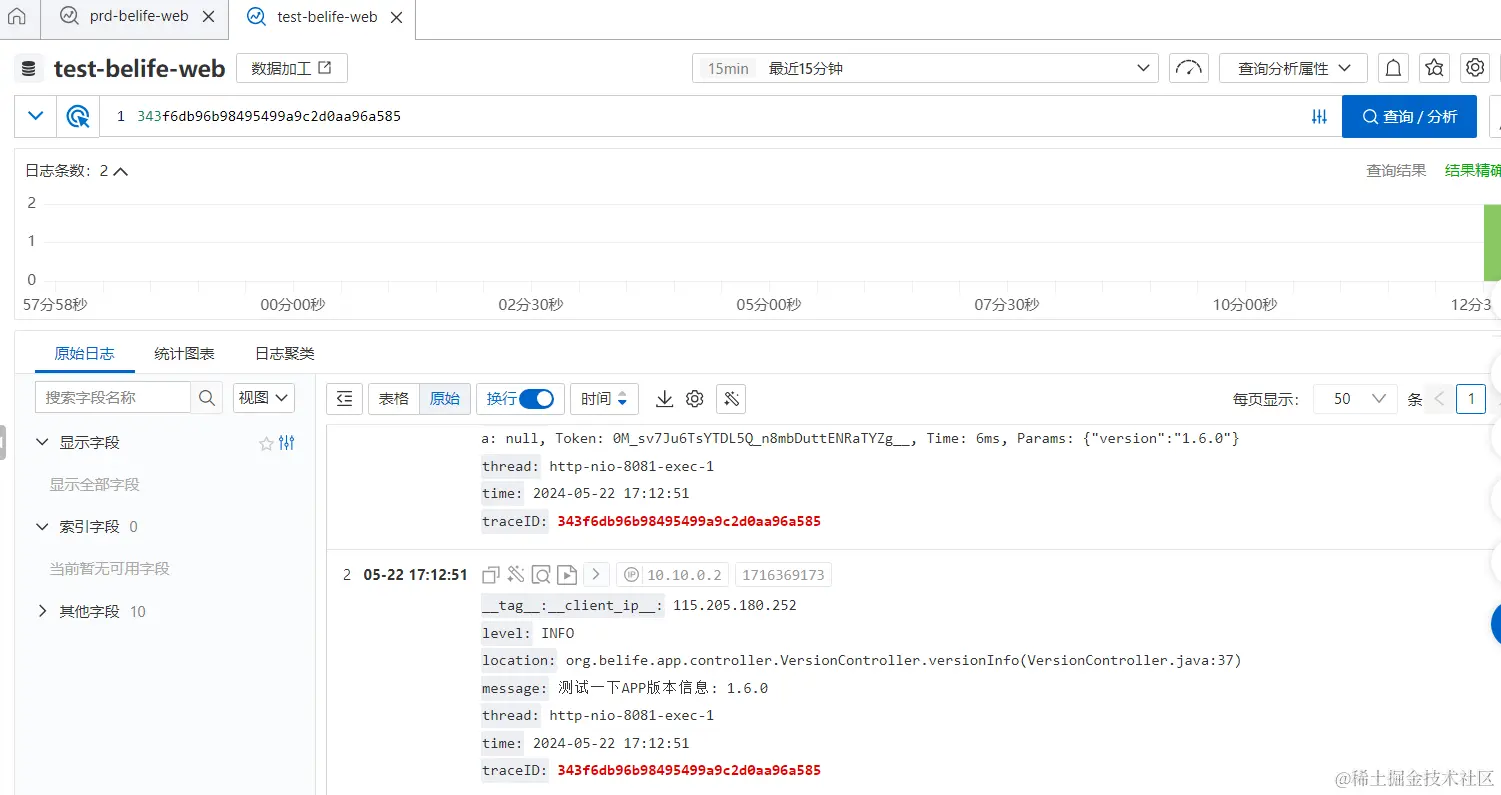Go to the home tab icon

coord(17,17)
